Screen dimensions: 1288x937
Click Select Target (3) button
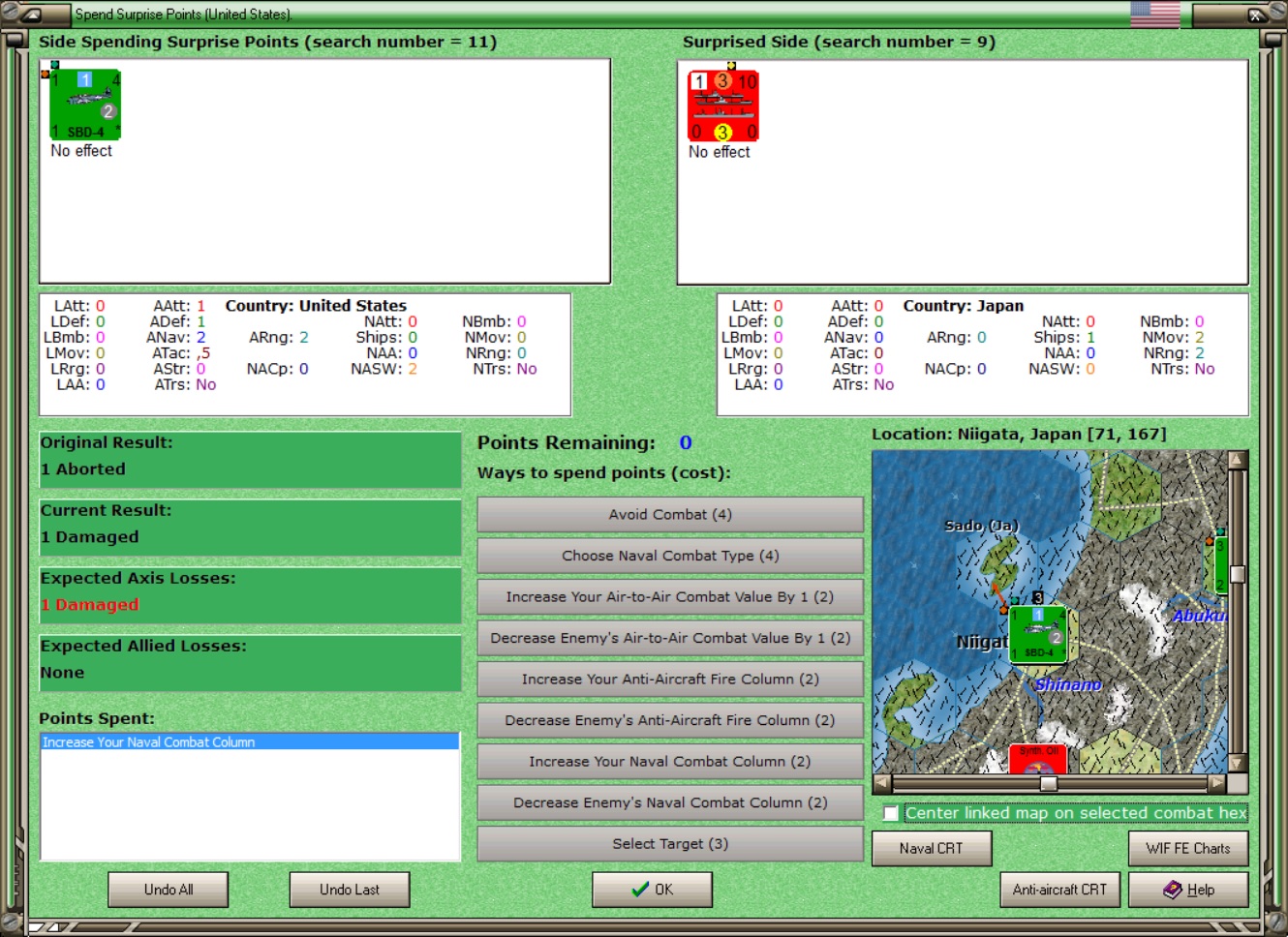pyautogui.click(x=670, y=844)
